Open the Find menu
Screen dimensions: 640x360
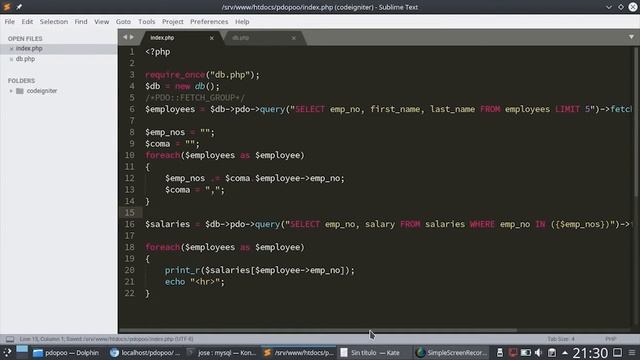81,22
